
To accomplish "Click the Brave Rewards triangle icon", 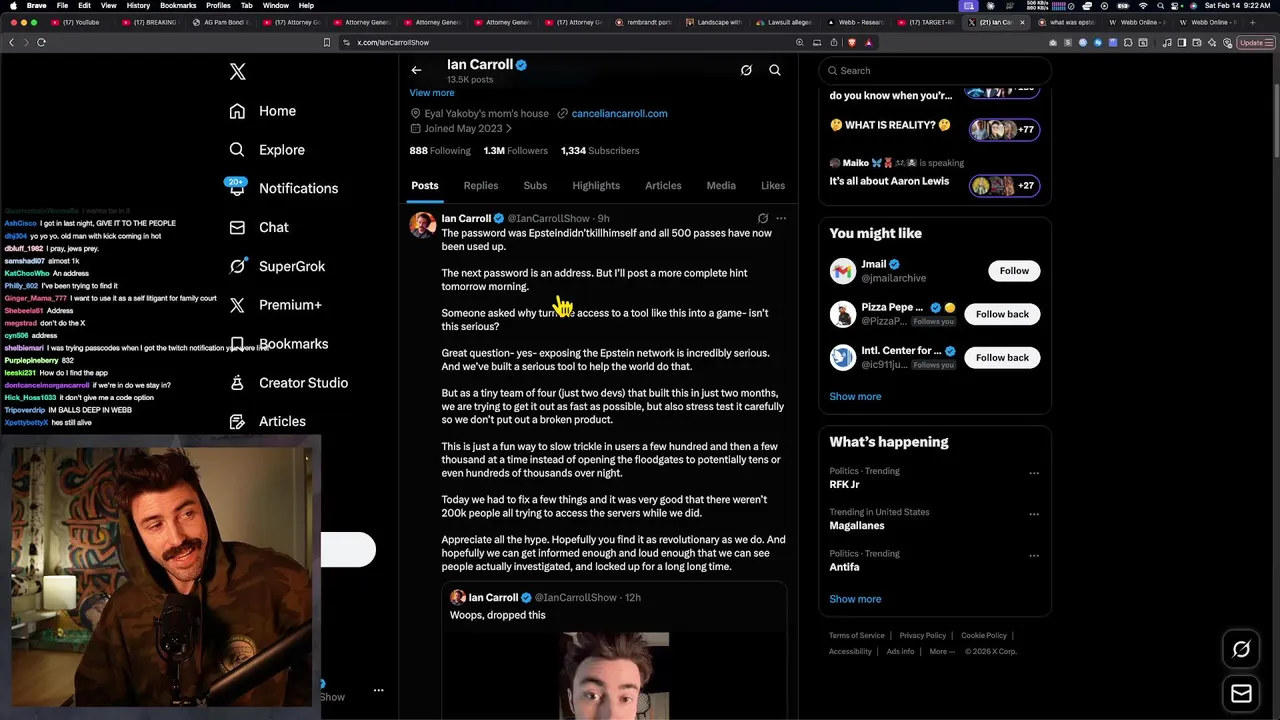I will pyautogui.click(x=868, y=42).
